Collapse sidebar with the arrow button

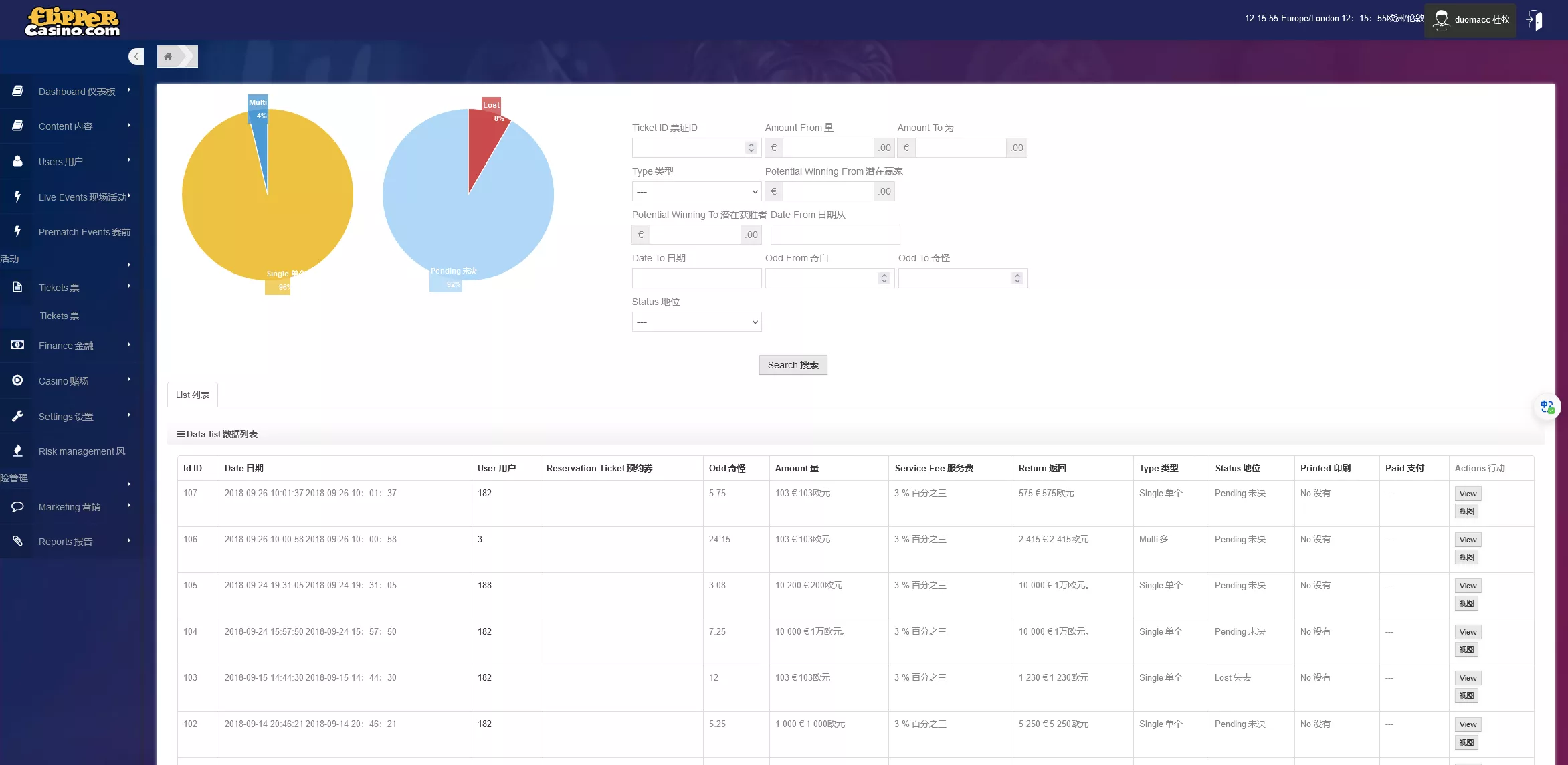coord(136,57)
